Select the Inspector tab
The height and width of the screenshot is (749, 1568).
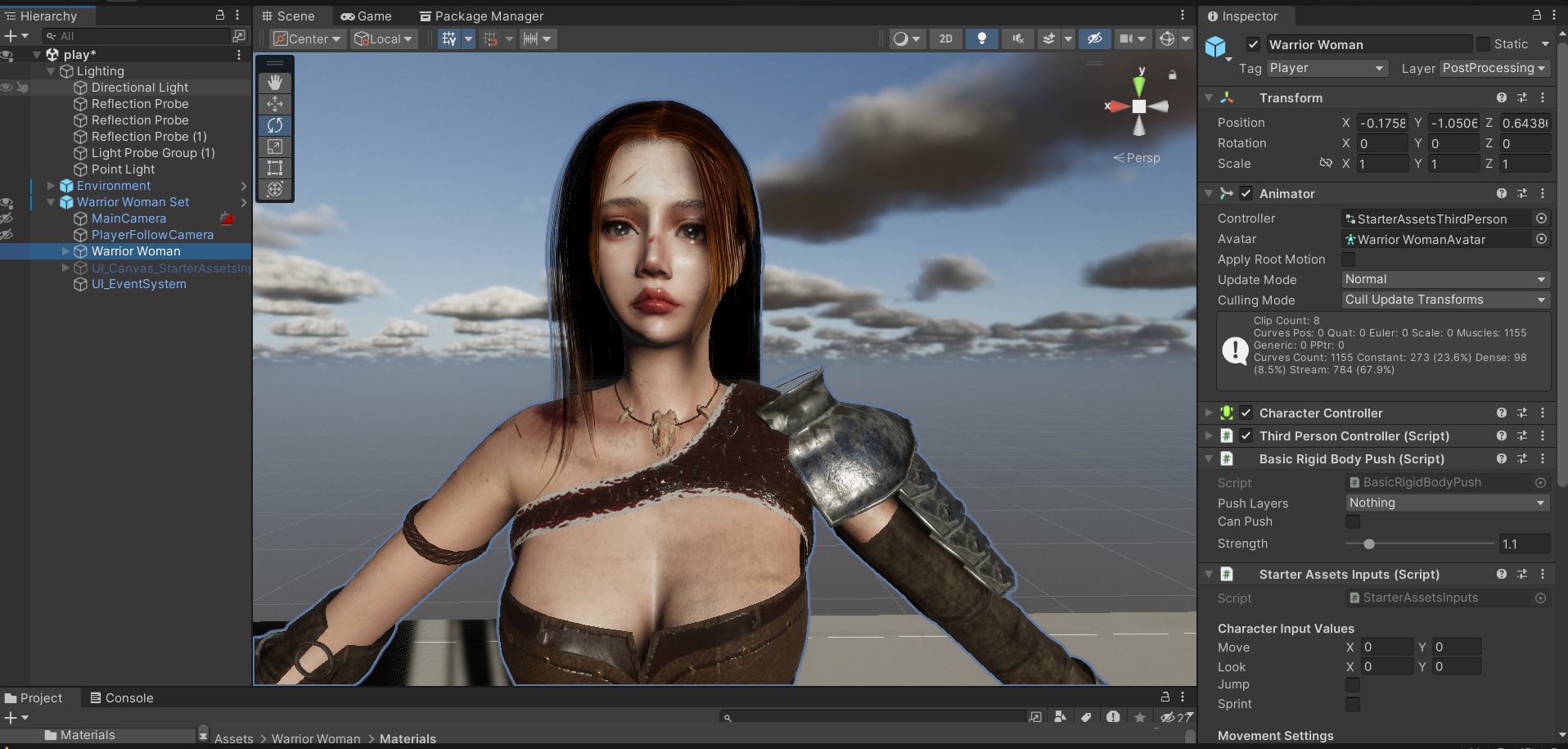pyautogui.click(x=1242, y=16)
